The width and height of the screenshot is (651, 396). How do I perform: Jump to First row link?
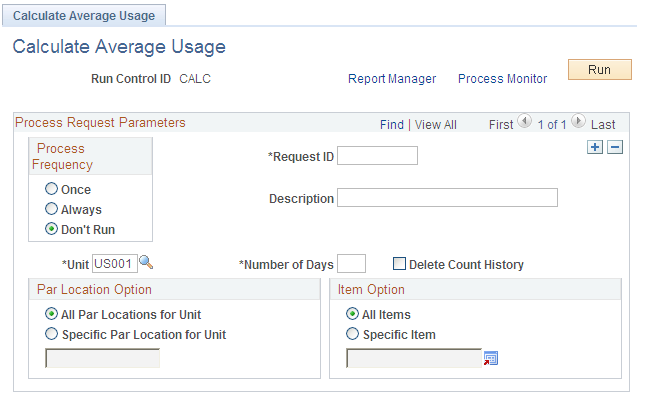coord(501,125)
